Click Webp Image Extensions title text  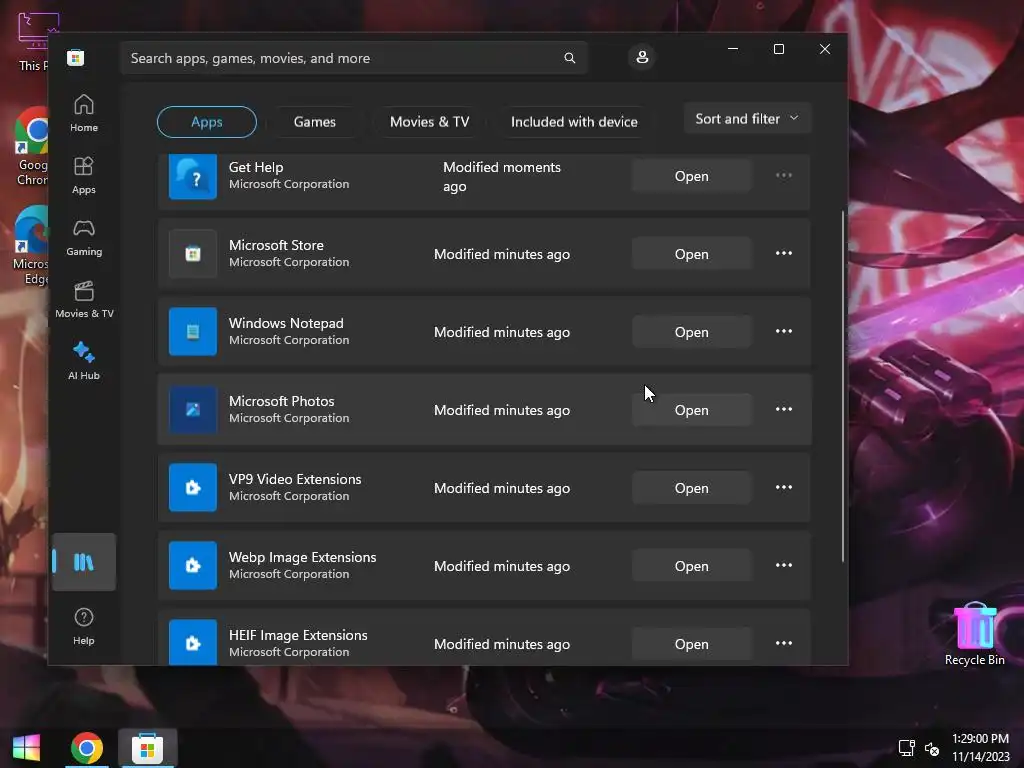coord(302,557)
